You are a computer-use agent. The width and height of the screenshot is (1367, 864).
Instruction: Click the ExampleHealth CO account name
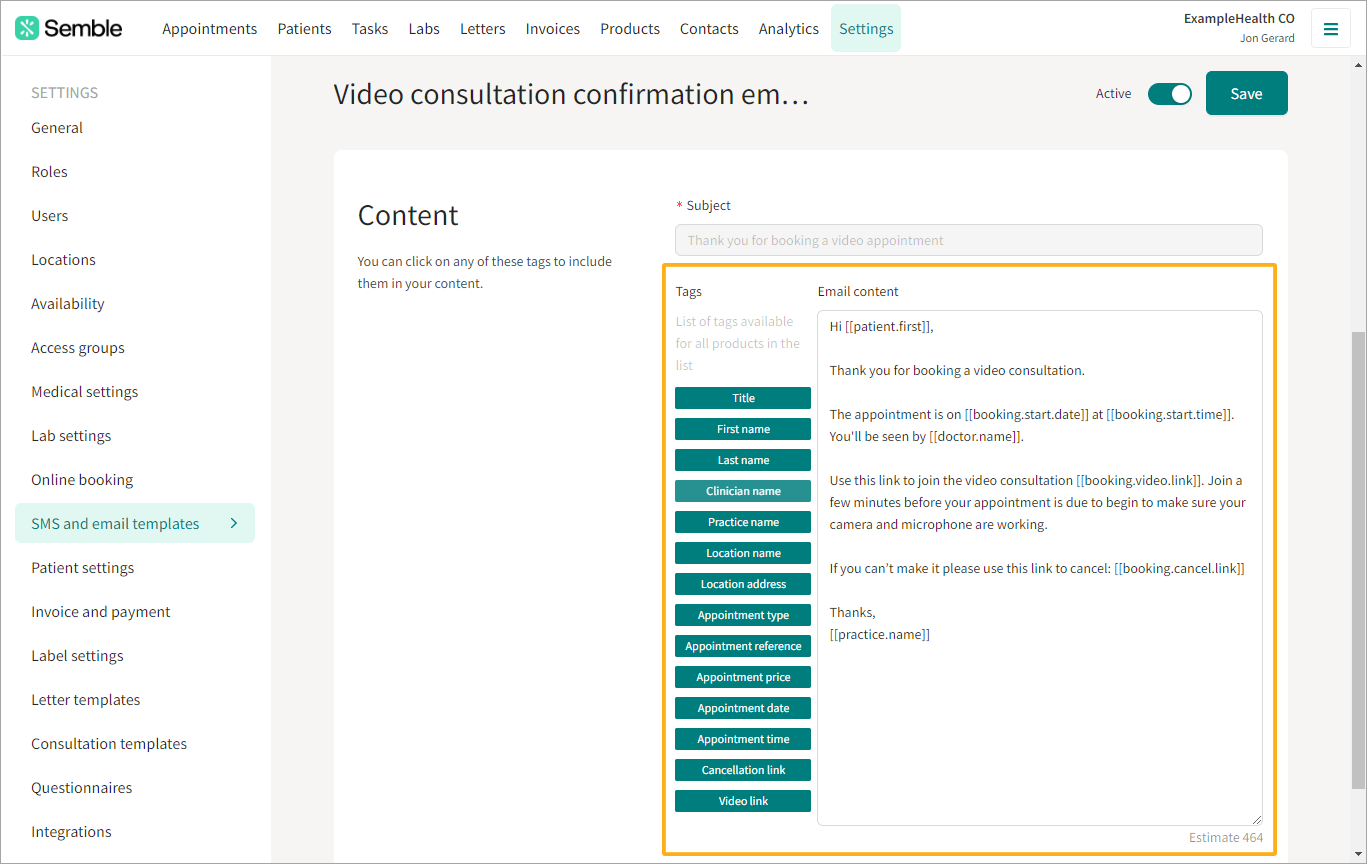(1239, 18)
